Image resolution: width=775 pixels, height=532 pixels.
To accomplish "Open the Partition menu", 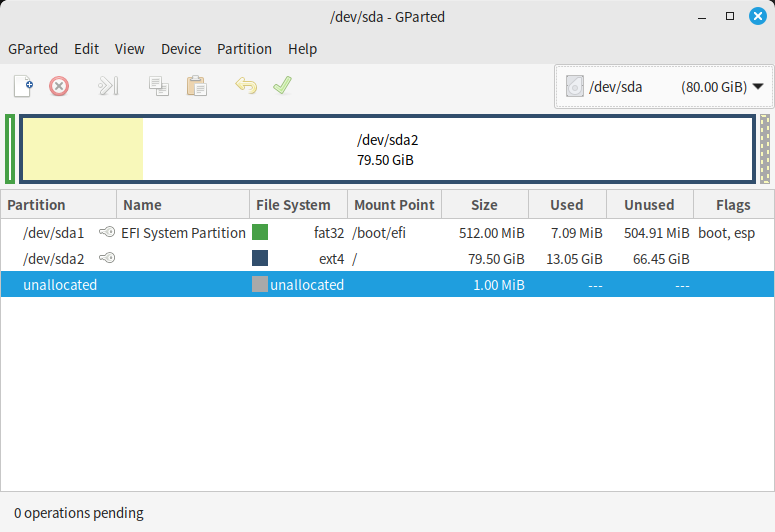I will (x=244, y=49).
